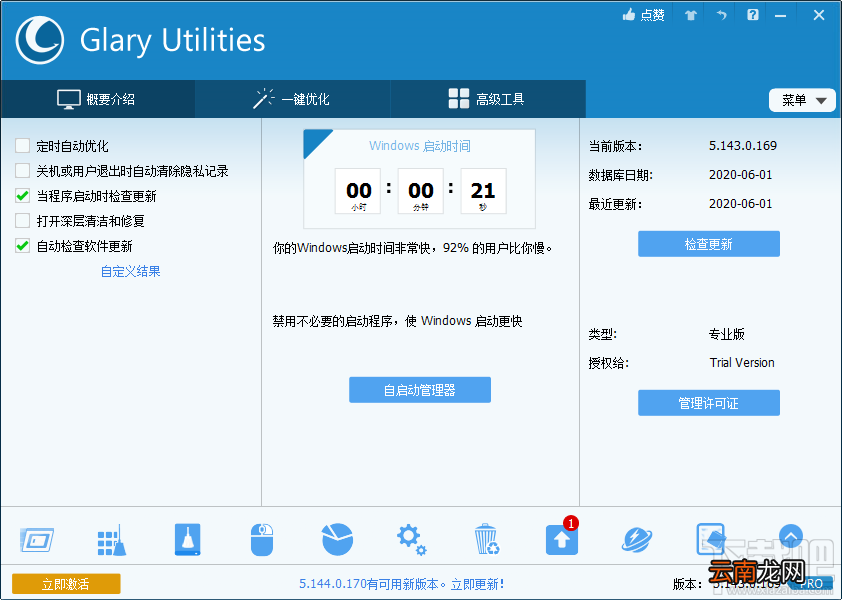Viewport: 842px width, 600px height.
Task: Click the undo arrow icon in title bar
Action: pos(722,15)
